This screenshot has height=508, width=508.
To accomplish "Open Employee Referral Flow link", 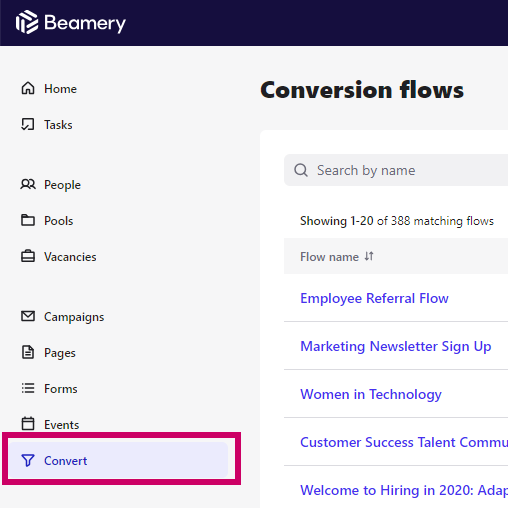I will coord(374,298).
